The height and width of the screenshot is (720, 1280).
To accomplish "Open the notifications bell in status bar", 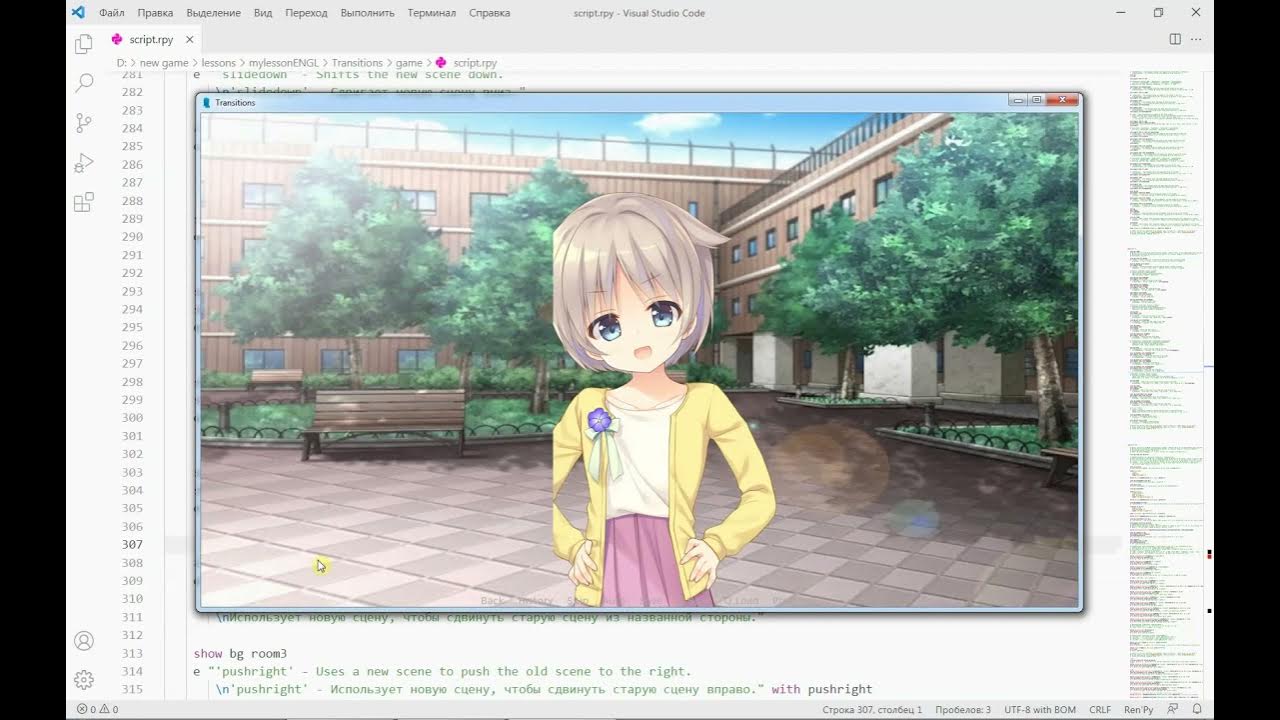I will click(1196, 709).
